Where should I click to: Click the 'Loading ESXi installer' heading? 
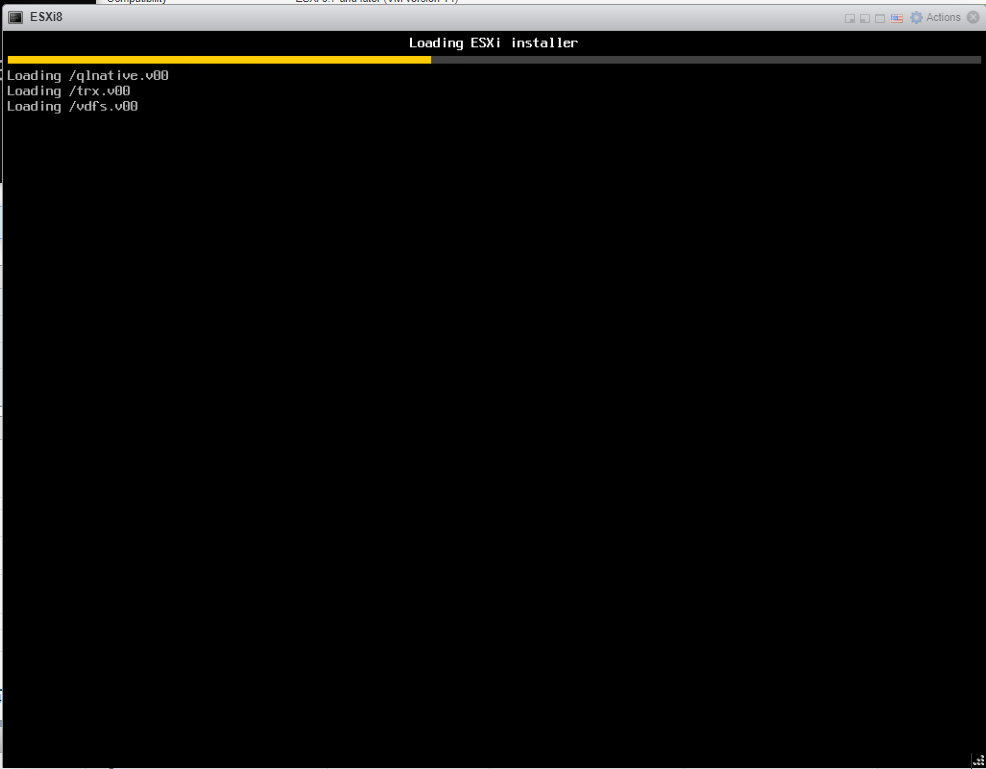(493, 43)
